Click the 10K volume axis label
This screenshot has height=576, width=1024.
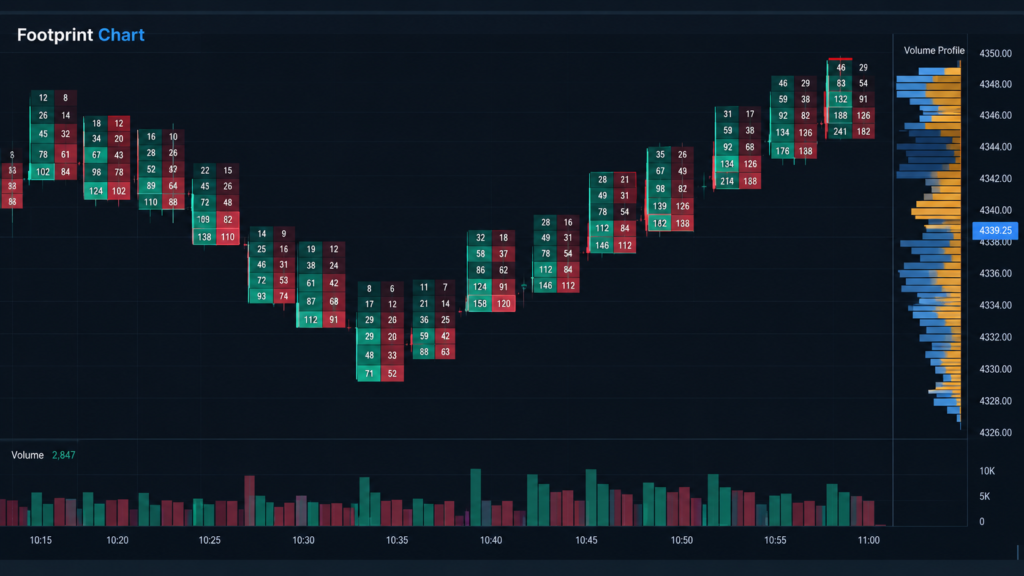[987, 471]
